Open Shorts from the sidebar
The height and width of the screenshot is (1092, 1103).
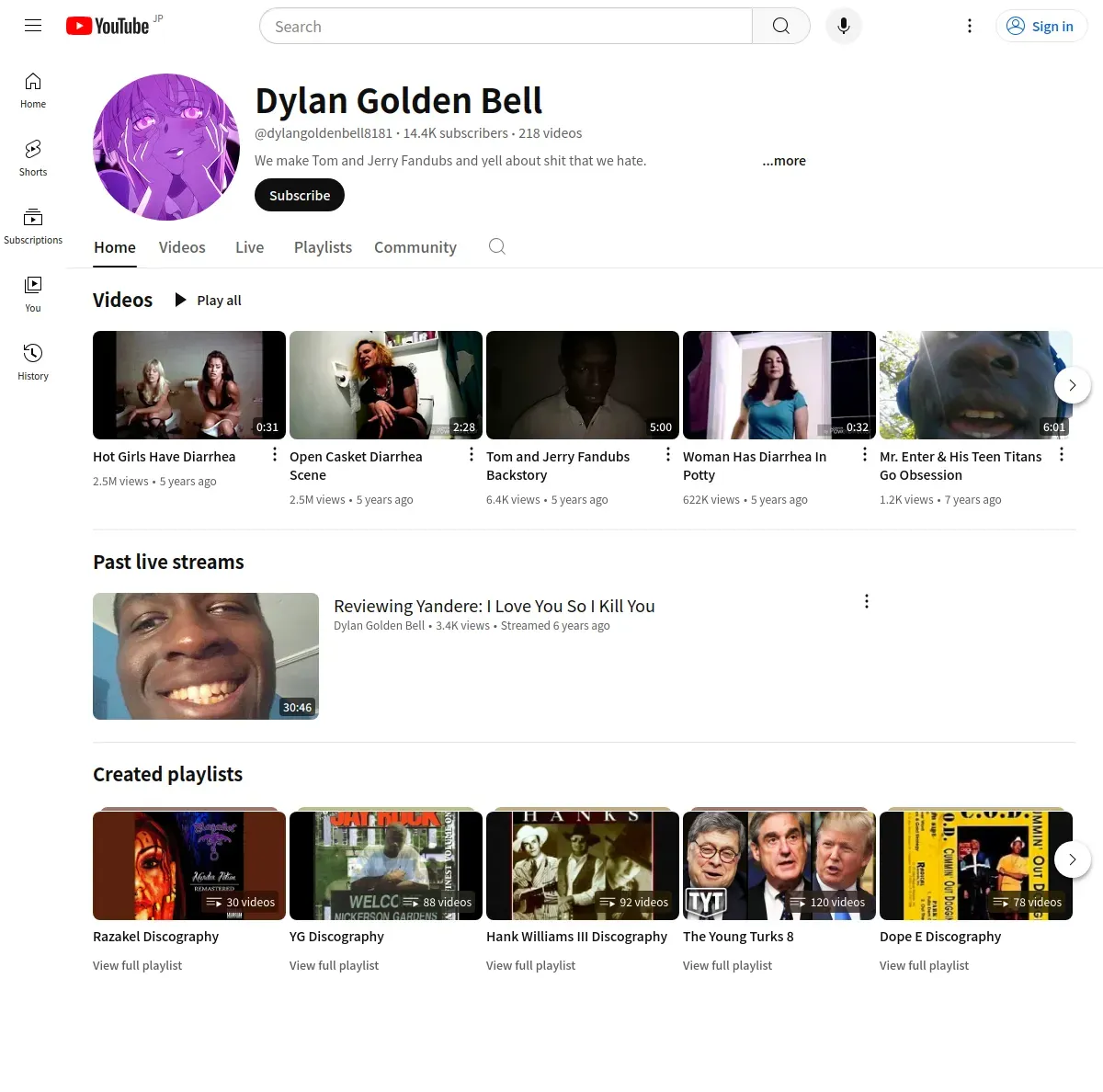tap(33, 159)
